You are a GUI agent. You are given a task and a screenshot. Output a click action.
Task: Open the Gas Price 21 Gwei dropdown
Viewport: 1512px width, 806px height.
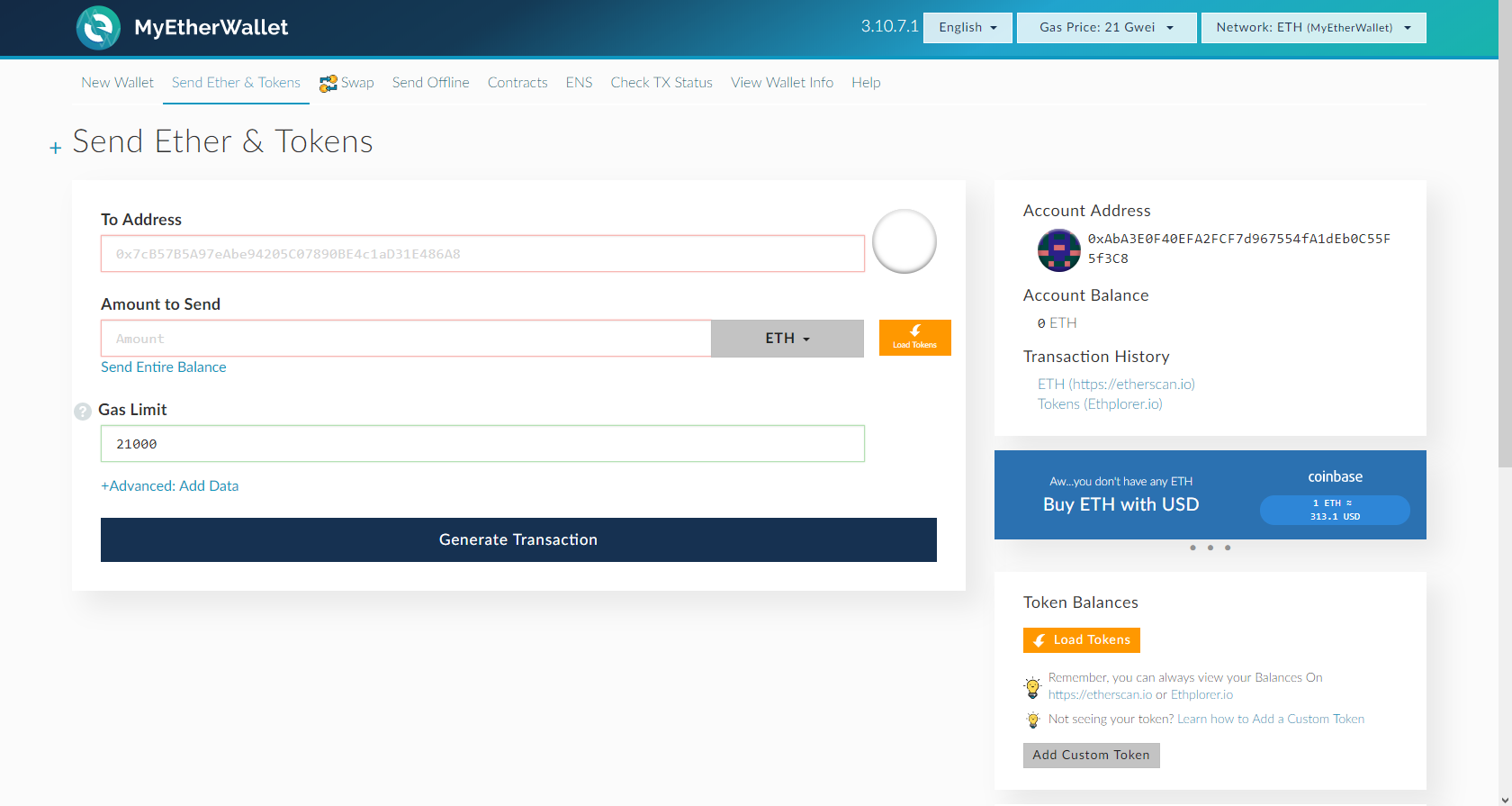(1106, 27)
